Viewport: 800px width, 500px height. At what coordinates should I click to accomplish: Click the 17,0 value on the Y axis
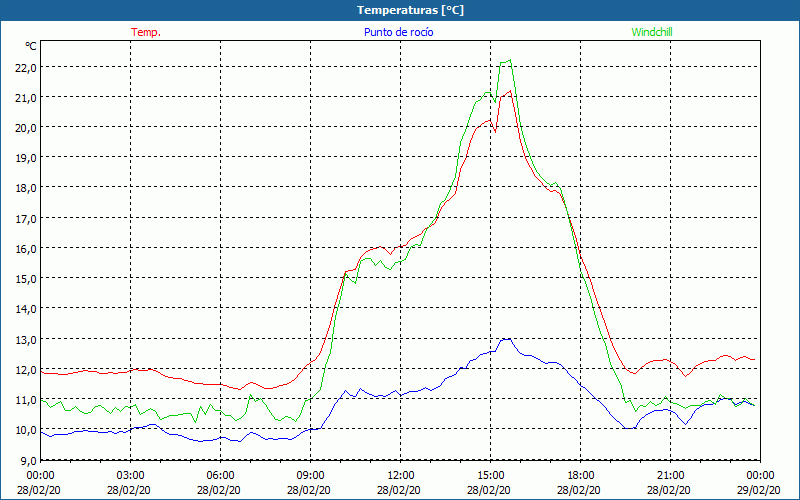[x=26, y=219]
